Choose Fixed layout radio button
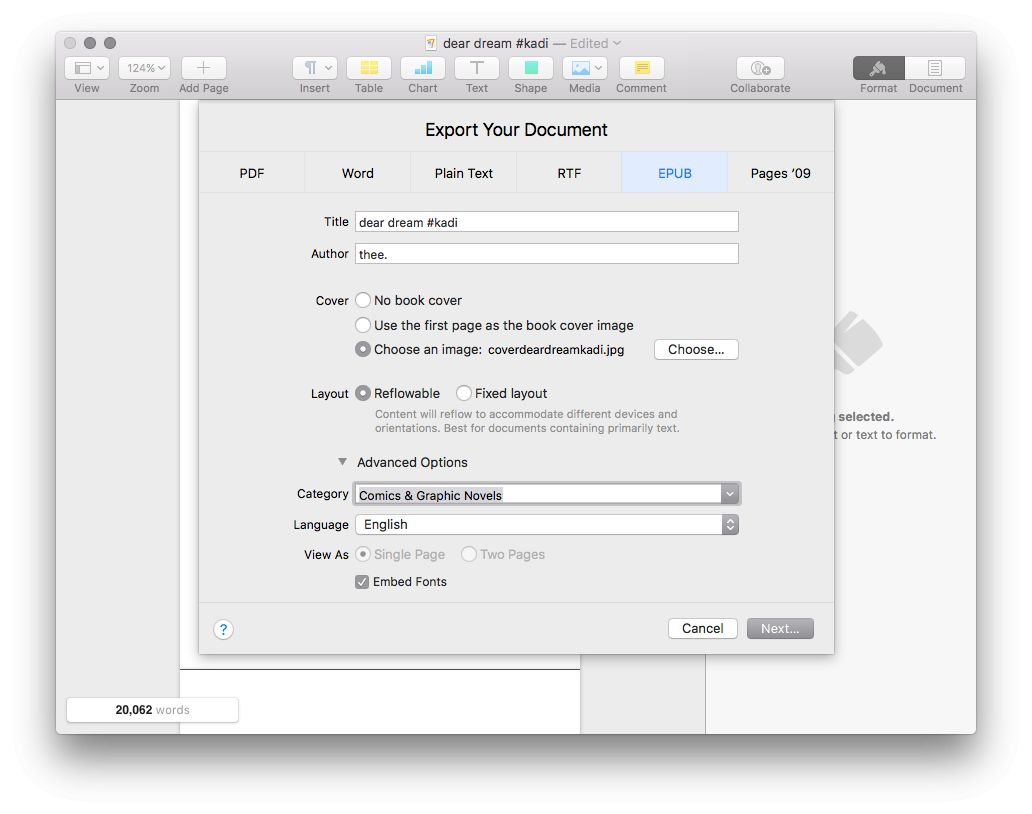Screen dimensions: 1032x814 coord(464,393)
